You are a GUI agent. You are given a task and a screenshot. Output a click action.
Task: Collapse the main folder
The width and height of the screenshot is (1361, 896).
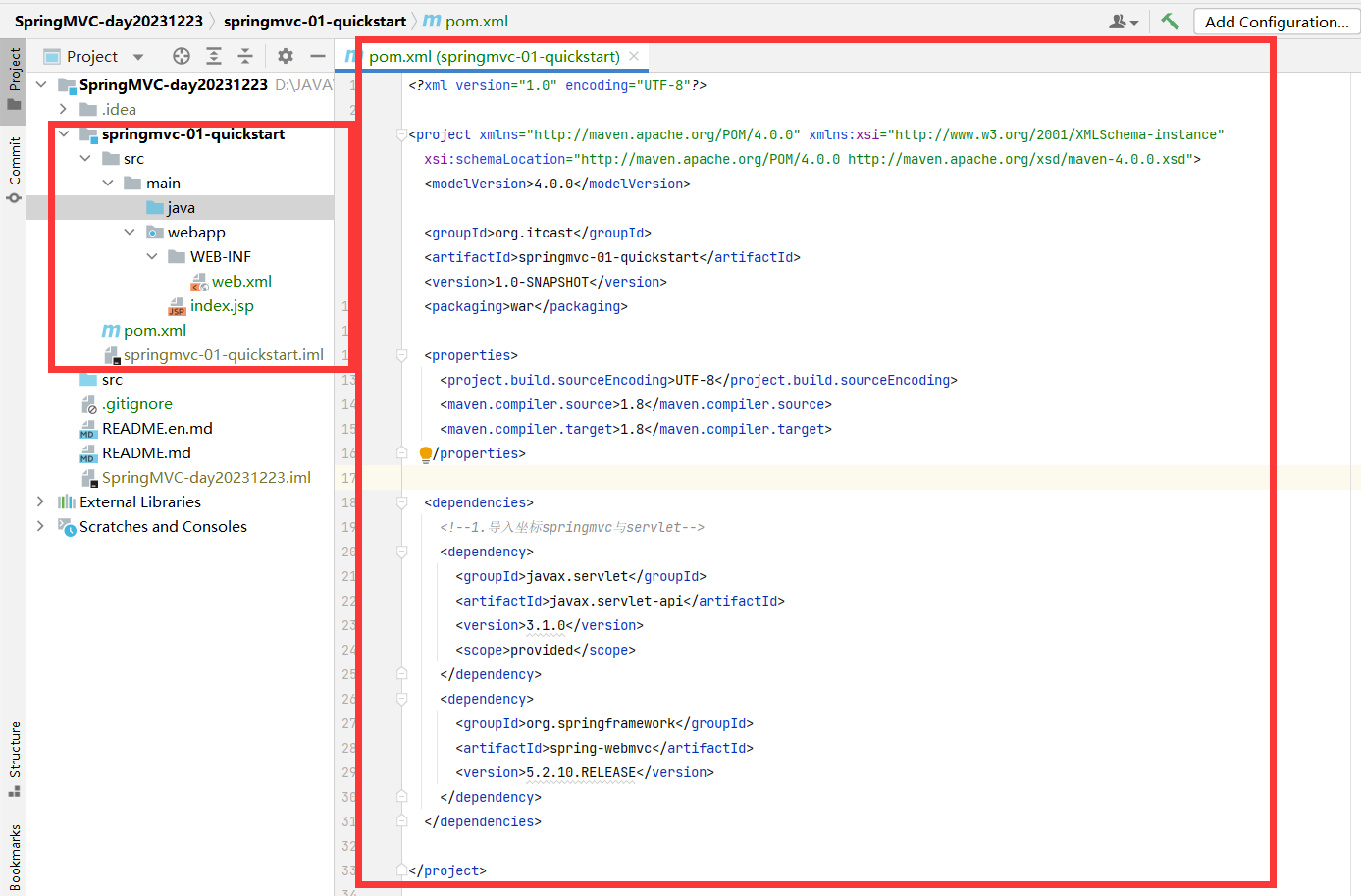click(108, 184)
